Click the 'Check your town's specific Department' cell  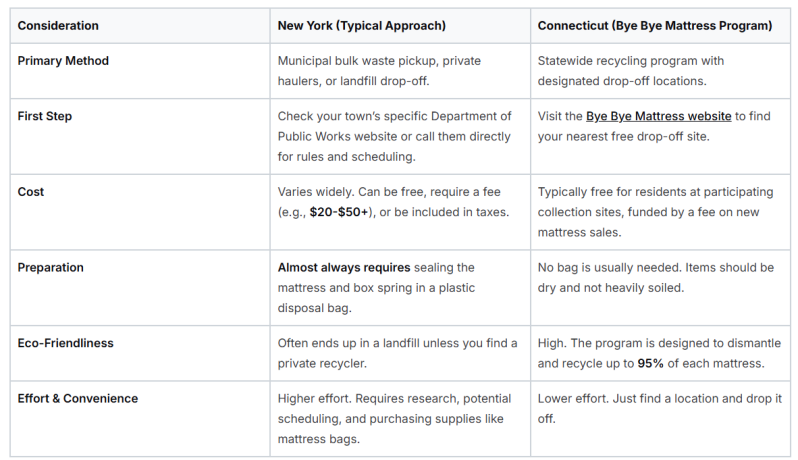400,136
